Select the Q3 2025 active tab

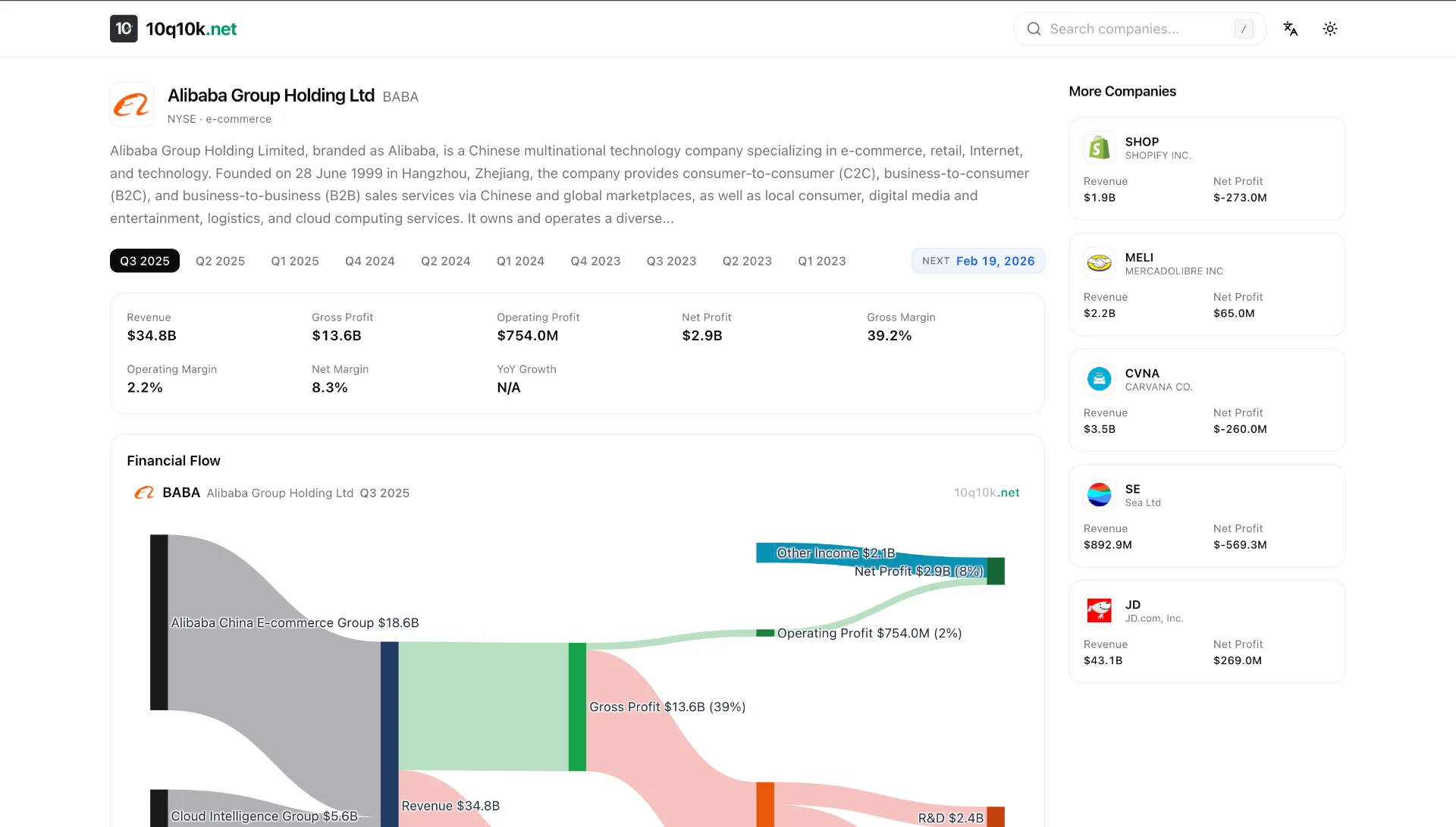click(x=144, y=261)
